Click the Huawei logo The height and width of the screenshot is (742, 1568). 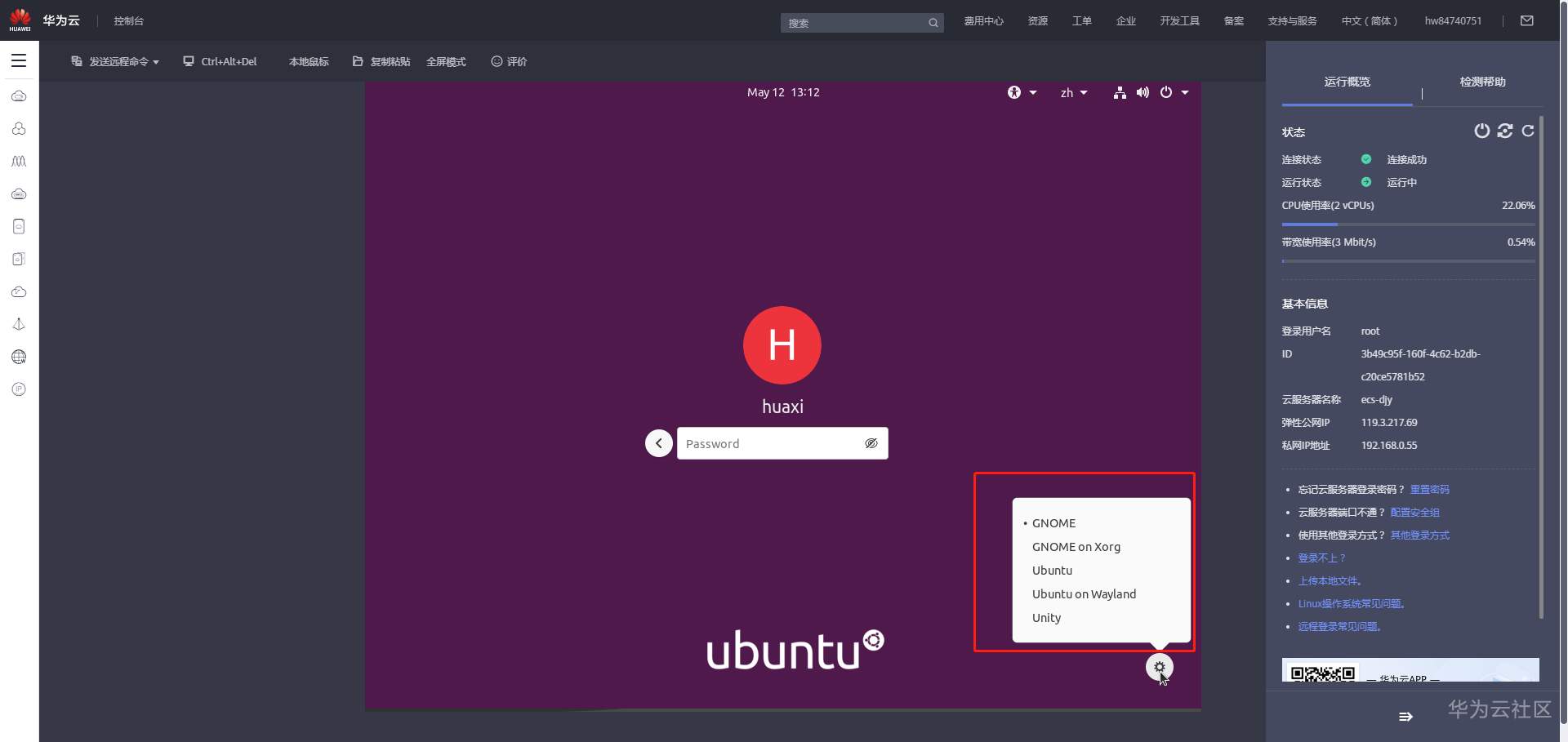click(x=20, y=20)
